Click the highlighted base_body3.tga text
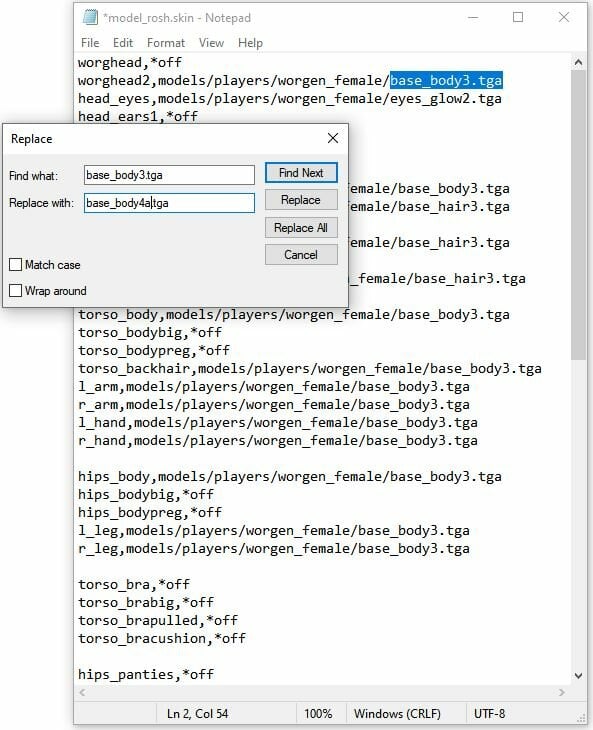The width and height of the screenshot is (593, 730). [446, 81]
